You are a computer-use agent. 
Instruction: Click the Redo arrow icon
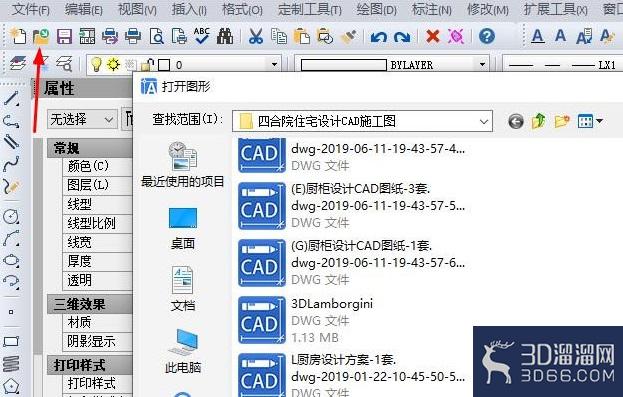[402, 37]
